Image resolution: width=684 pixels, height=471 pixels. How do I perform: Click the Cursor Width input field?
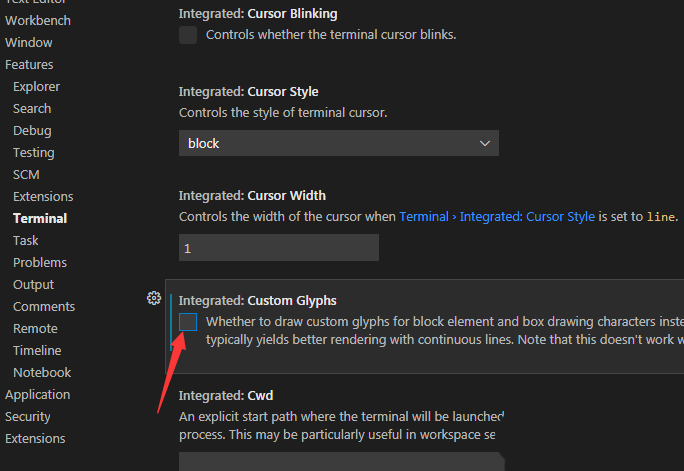click(x=278, y=247)
